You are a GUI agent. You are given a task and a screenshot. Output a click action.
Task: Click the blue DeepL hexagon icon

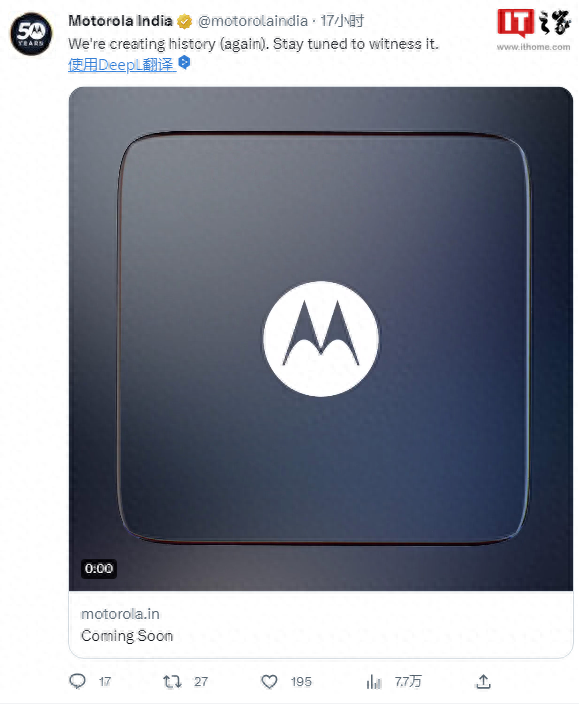point(184,62)
